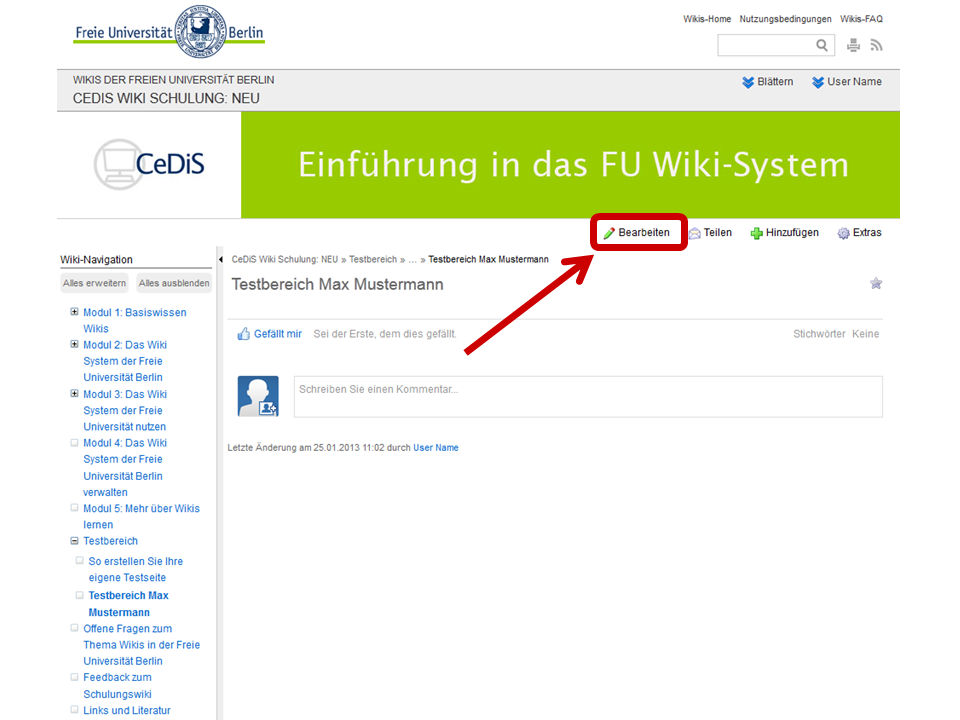960x720 pixels.
Task: Click the Alles ausblenden button
Action: (x=174, y=283)
